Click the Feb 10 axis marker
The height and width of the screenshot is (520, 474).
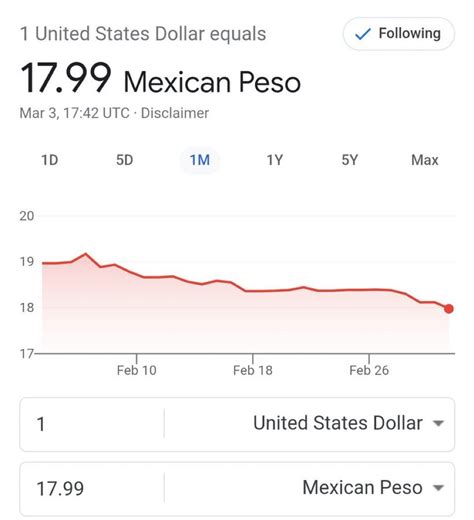point(137,370)
